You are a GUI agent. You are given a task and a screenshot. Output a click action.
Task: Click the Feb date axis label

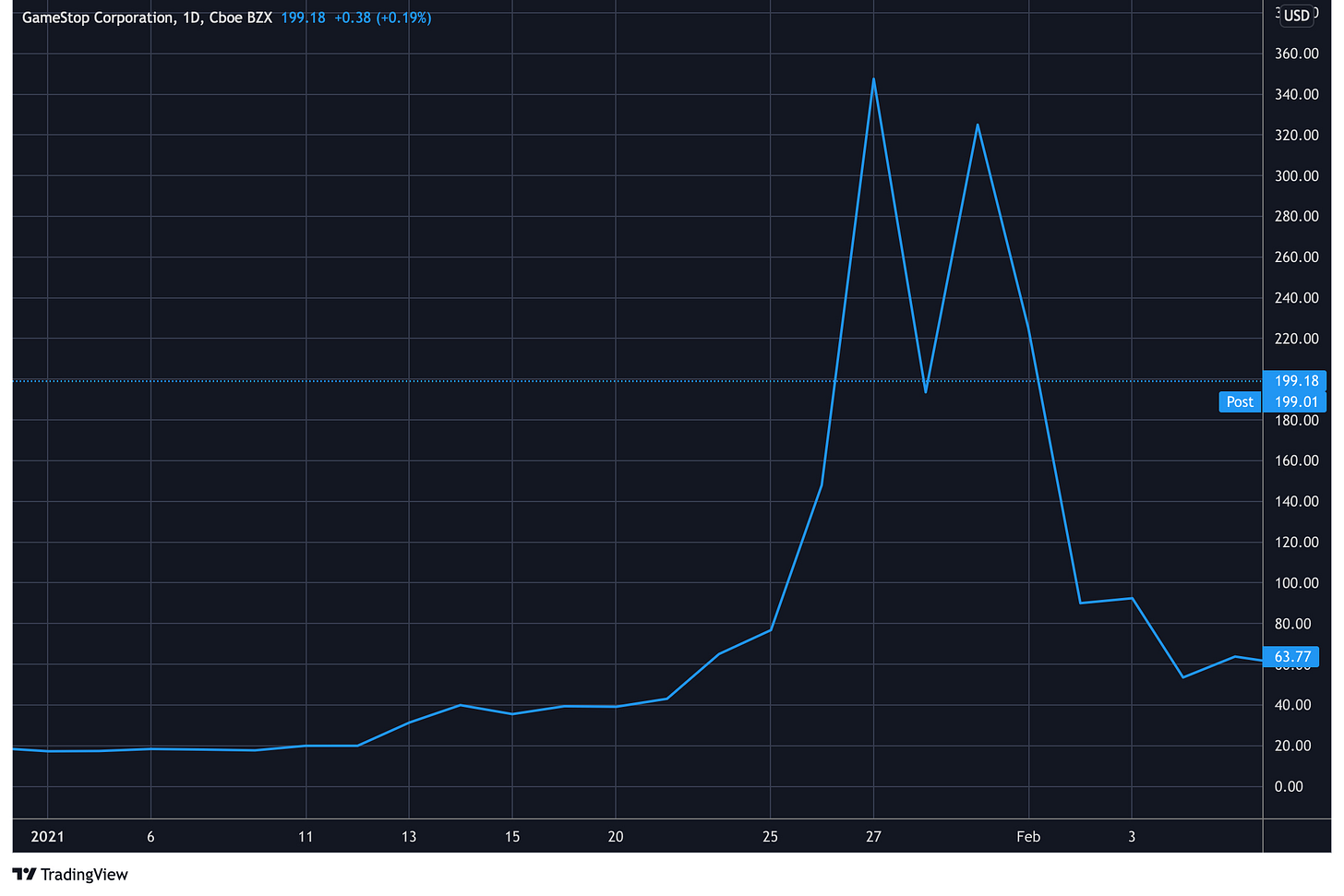coord(1028,836)
